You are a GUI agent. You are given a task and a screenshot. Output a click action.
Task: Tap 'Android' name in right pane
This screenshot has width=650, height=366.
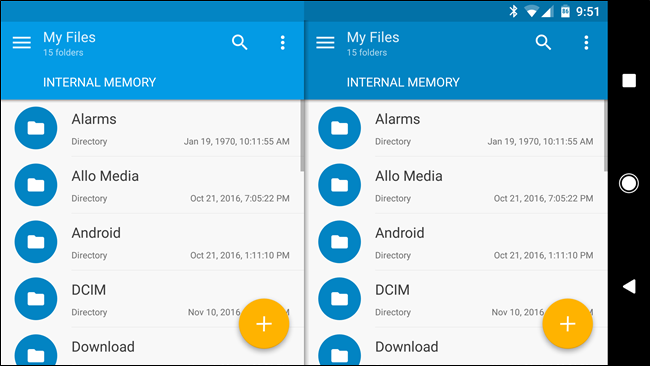pyautogui.click(x=400, y=233)
